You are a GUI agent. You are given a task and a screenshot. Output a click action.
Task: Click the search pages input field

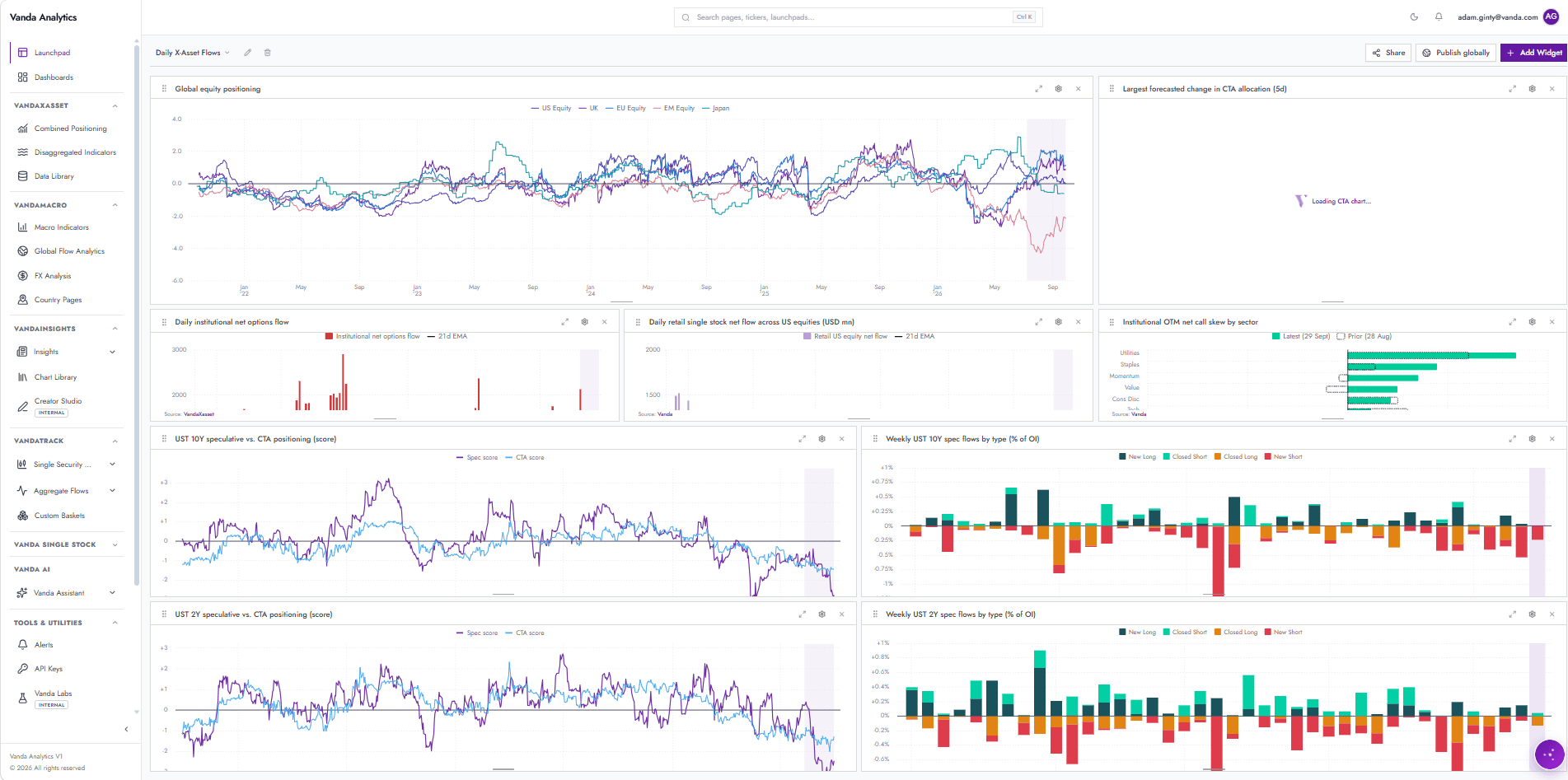coord(858,17)
